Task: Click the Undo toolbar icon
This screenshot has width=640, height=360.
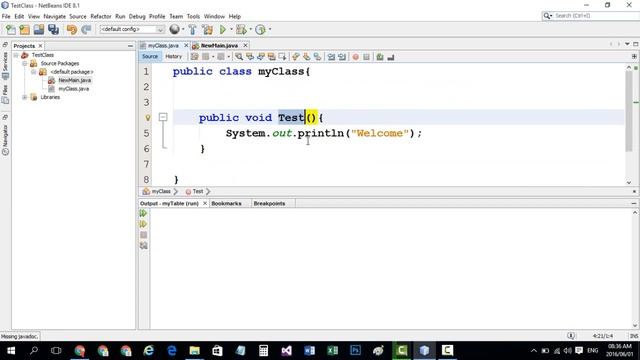Action: click(x=72, y=29)
